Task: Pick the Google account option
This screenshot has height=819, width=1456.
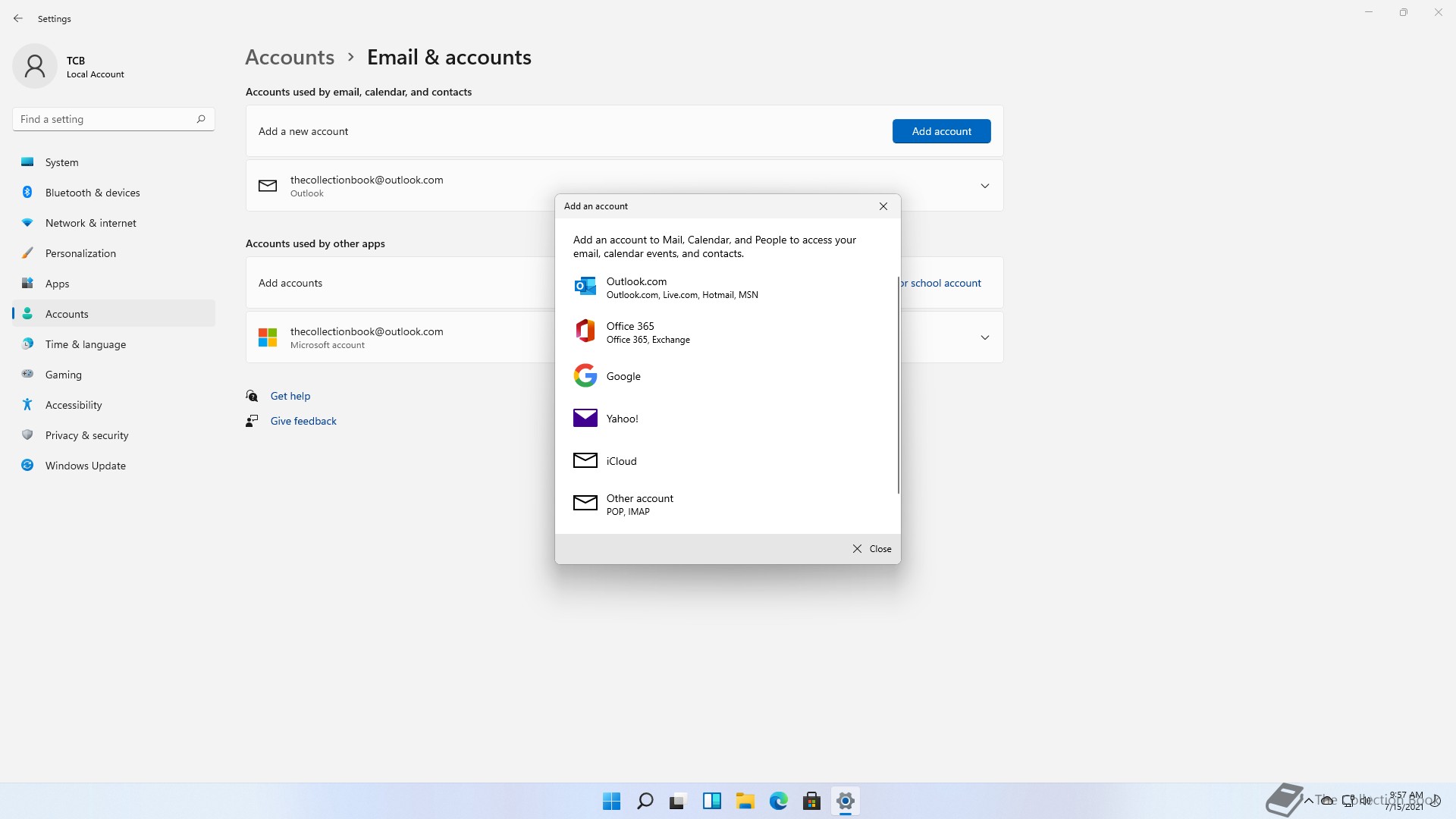Action: click(x=623, y=376)
